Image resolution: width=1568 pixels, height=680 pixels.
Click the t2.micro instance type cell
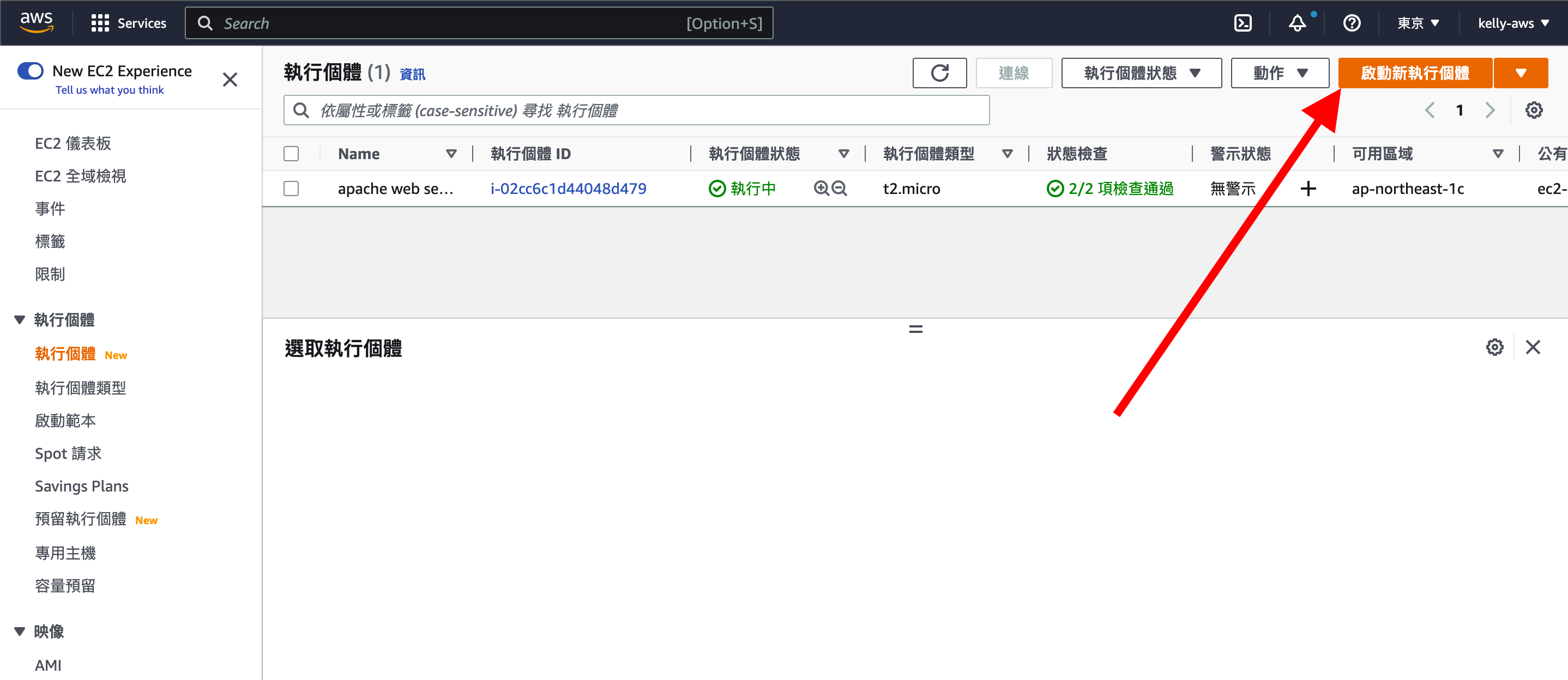(911, 189)
